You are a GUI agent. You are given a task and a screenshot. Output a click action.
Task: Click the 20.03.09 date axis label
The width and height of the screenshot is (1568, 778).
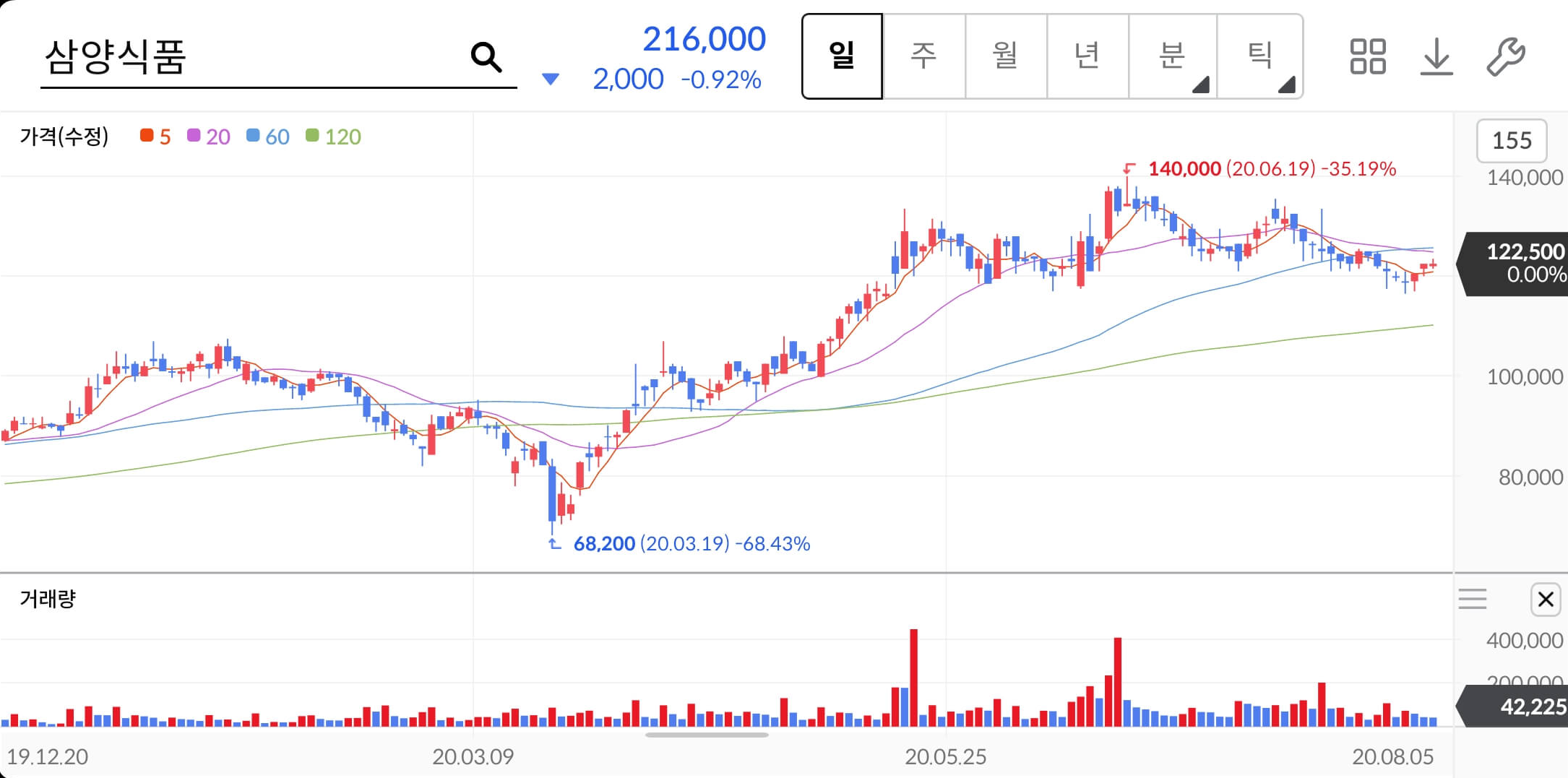click(x=473, y=756)
